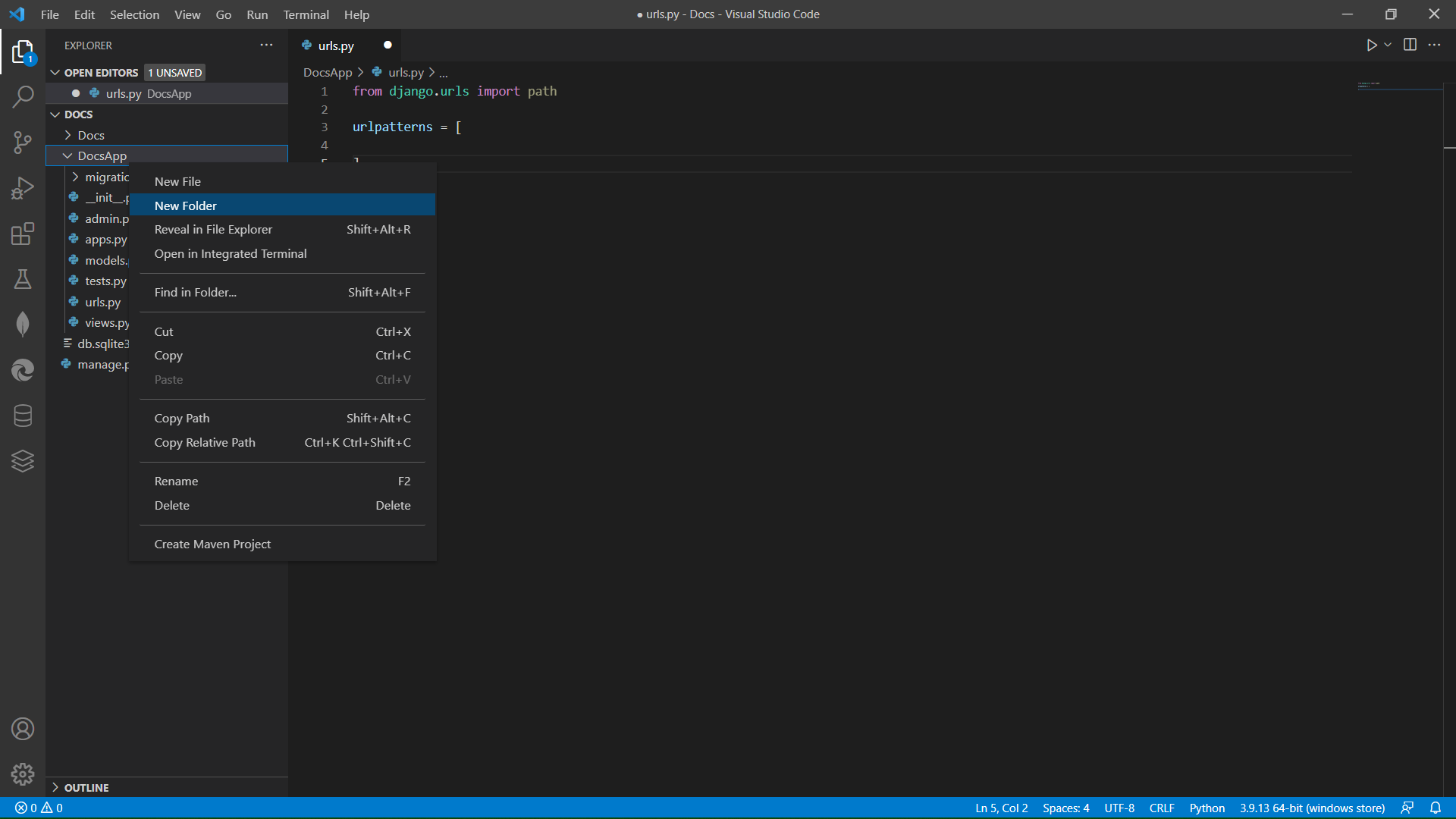This screenshot has height=819, width=1456.
Task: Open the Run and Debug view
Action: (x=23, y=187)
